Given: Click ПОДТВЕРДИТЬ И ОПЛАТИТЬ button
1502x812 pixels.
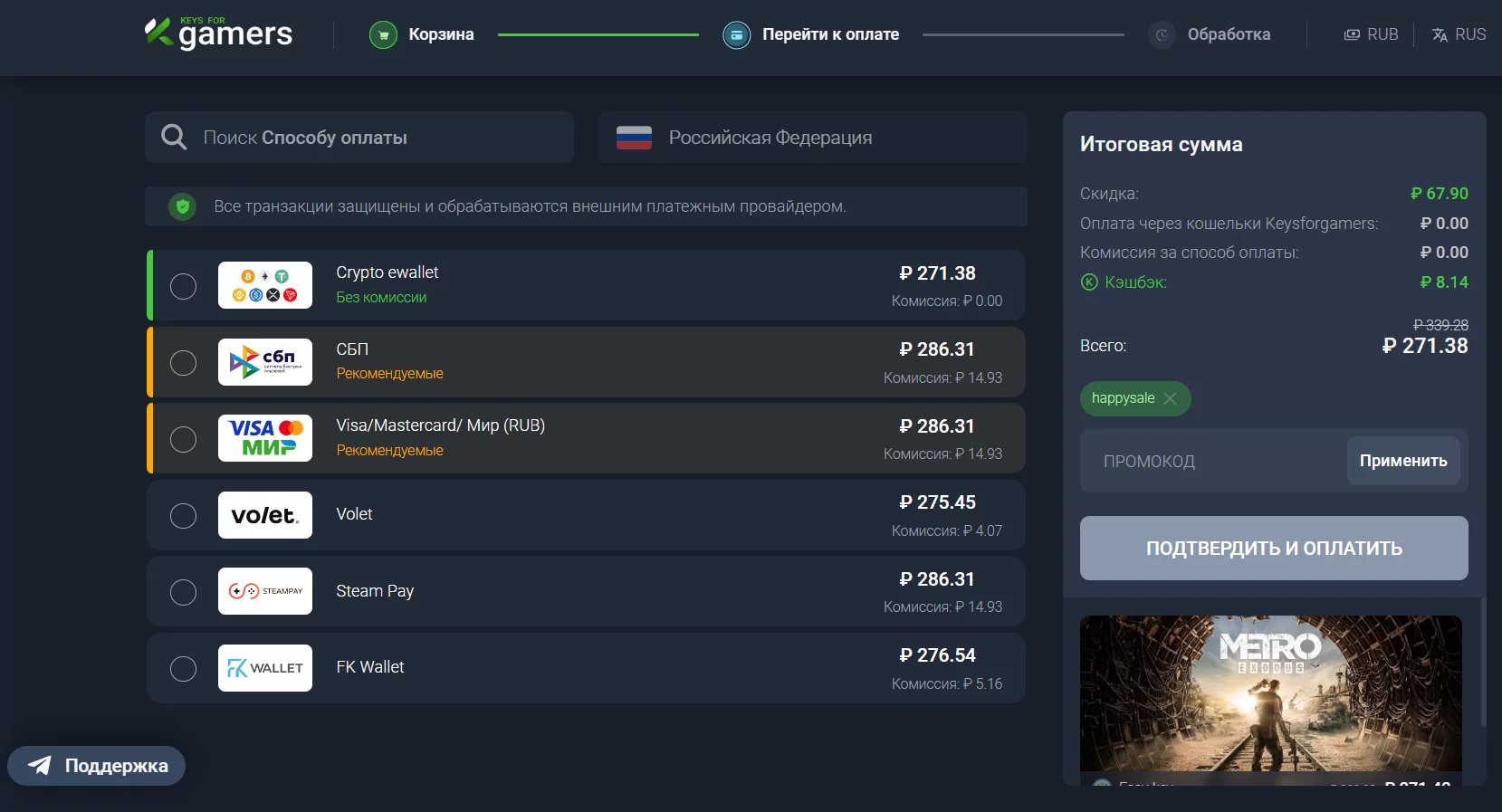Looking at the screenshot, I should coord(1274,548).
